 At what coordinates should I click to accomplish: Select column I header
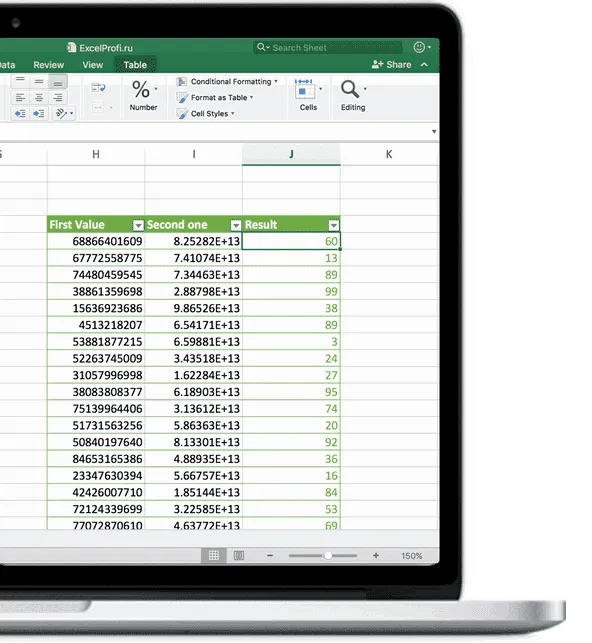click(194, 154)
